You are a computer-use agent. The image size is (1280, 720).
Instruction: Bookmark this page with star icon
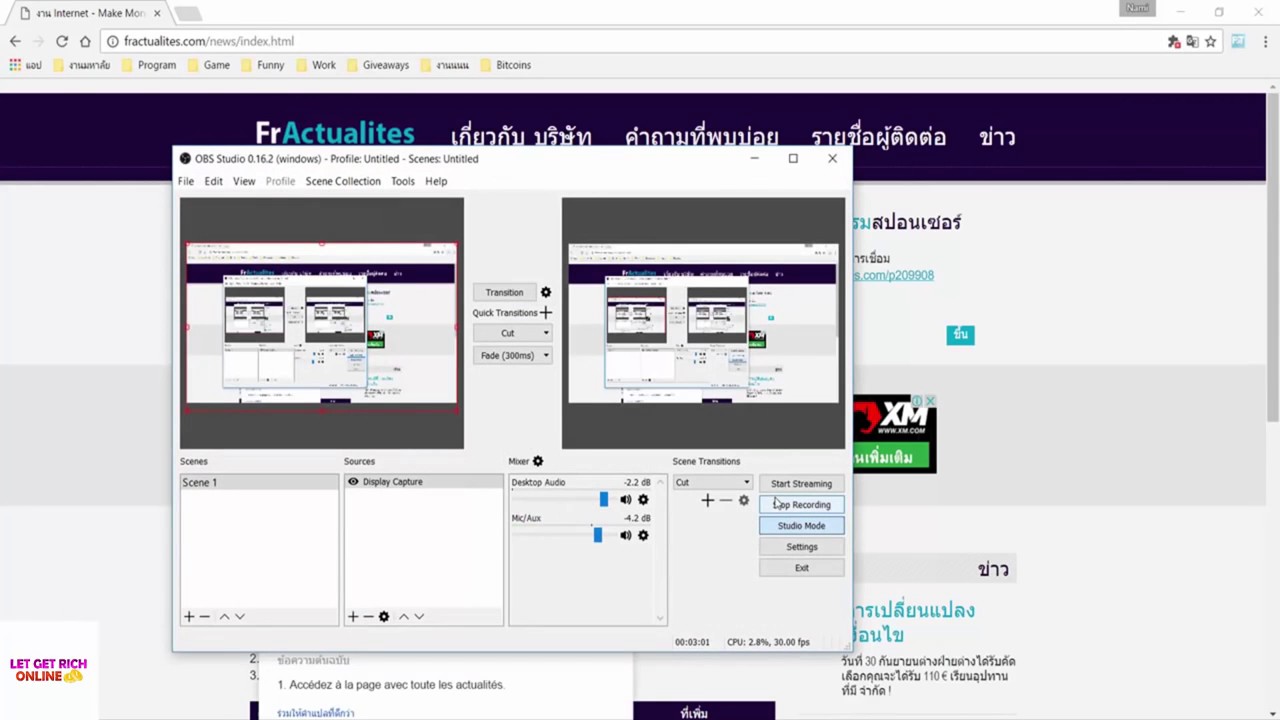1210,41
